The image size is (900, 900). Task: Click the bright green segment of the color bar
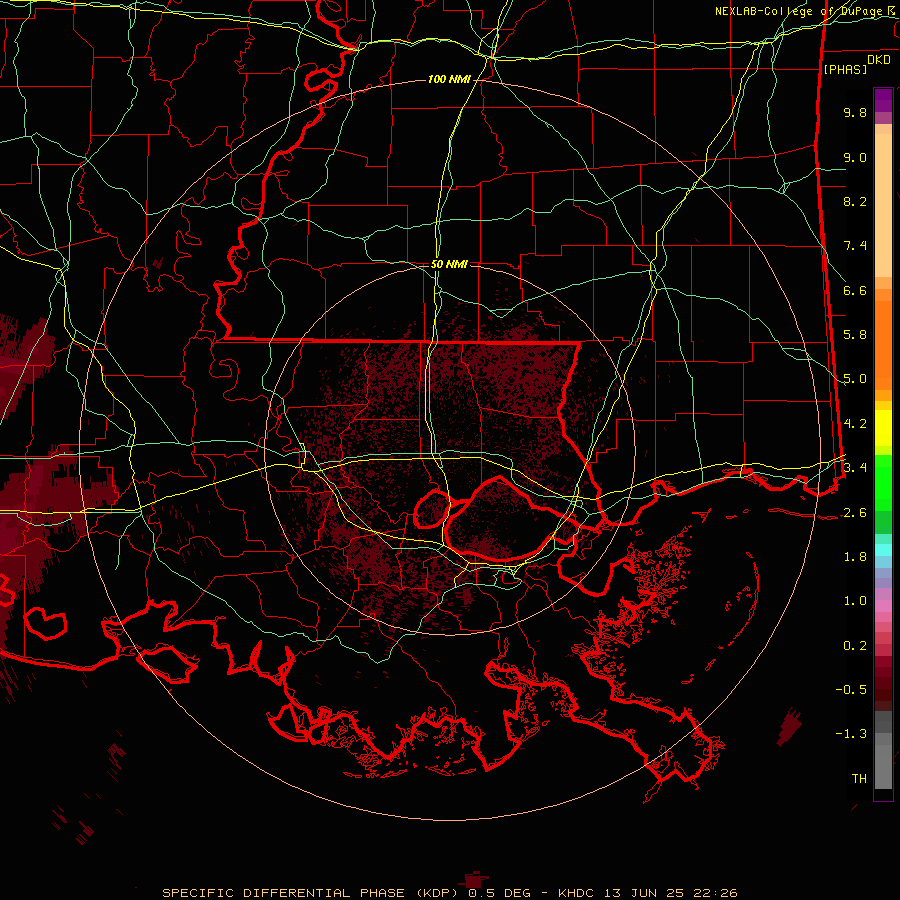883,482
